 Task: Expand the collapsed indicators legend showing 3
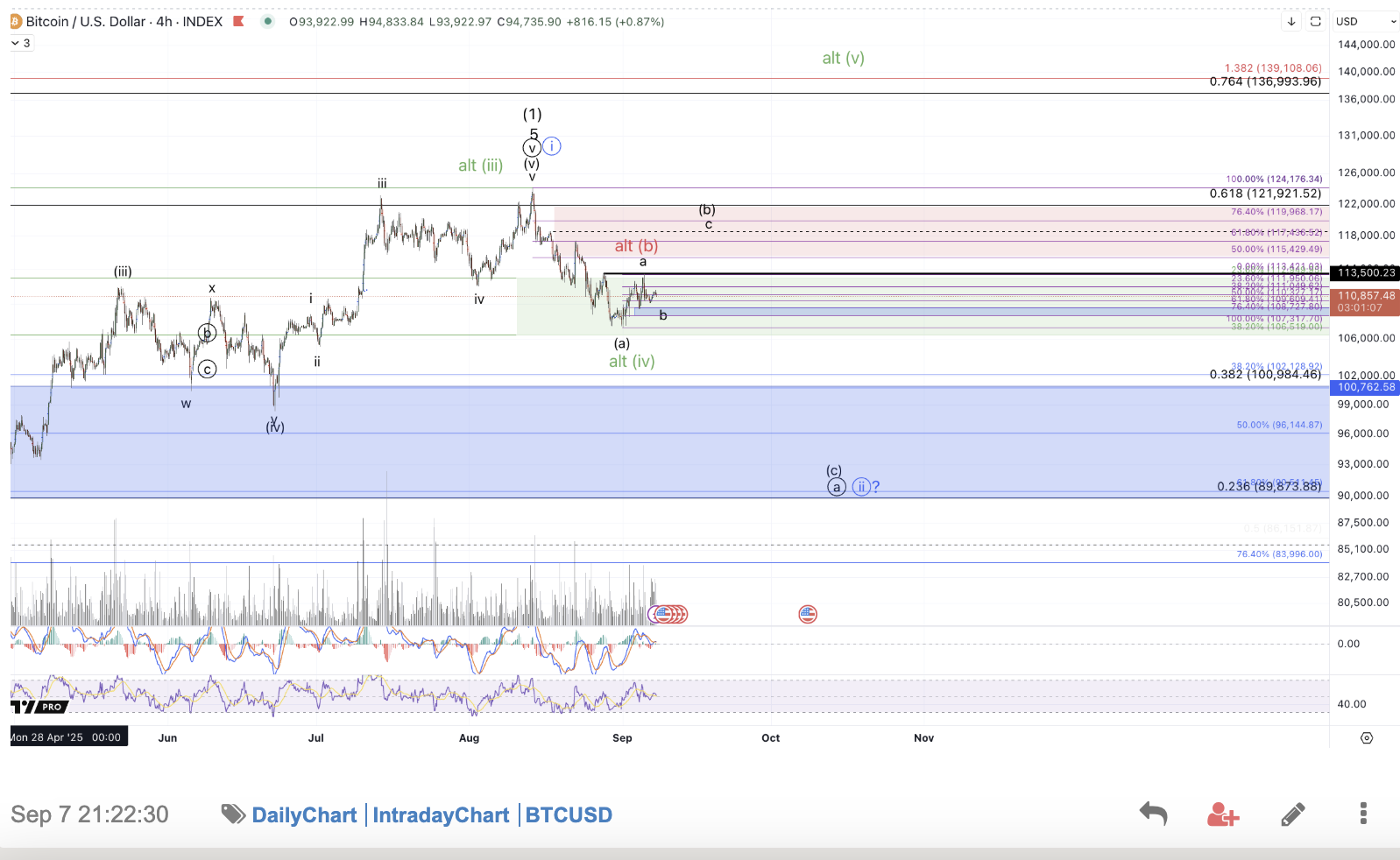click(21, 43)
